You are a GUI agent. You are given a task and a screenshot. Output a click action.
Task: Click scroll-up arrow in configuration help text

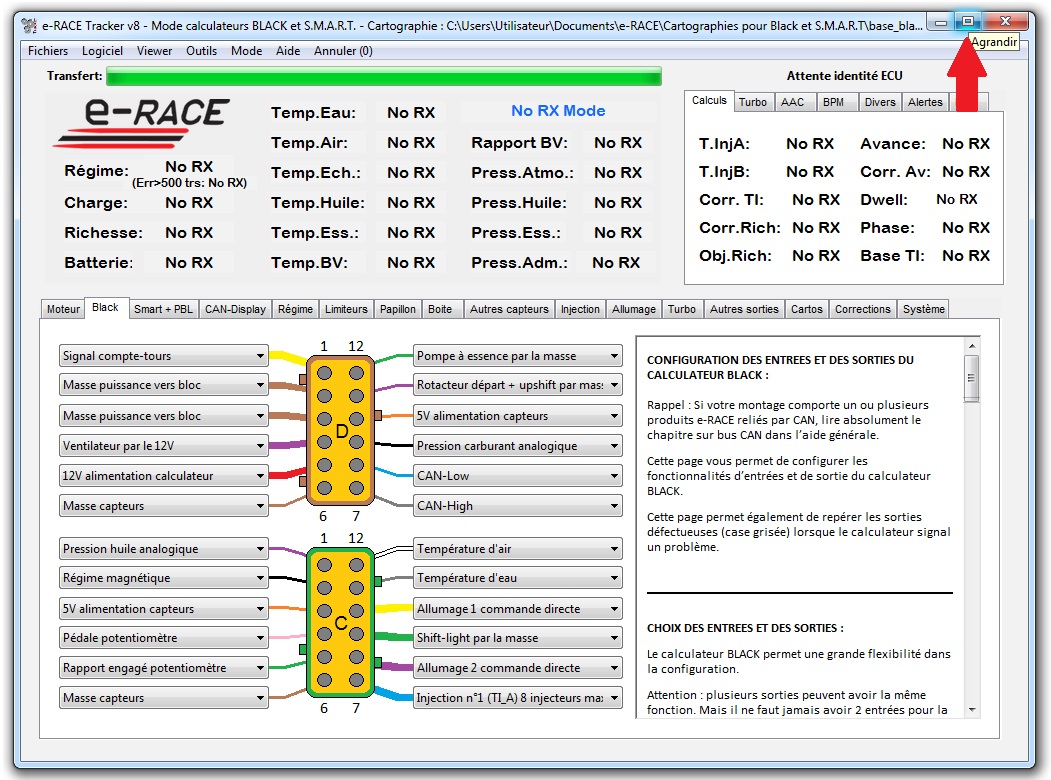971,345
